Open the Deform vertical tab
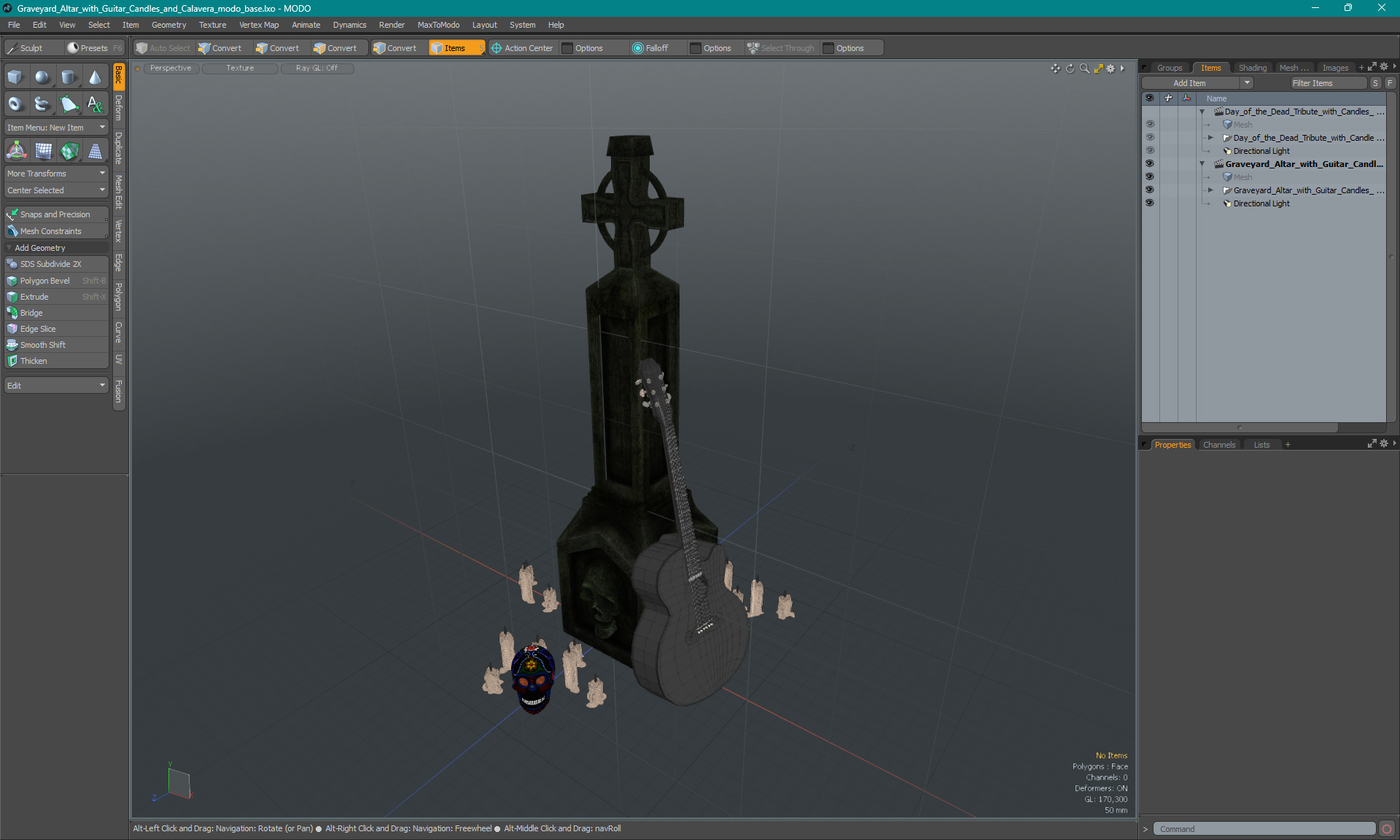Screen dimensions: 1400x840 tap(119, 108)
